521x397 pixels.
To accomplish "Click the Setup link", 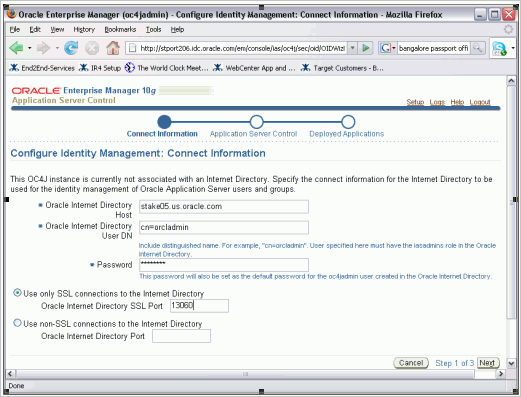I will tap(415, 102).
